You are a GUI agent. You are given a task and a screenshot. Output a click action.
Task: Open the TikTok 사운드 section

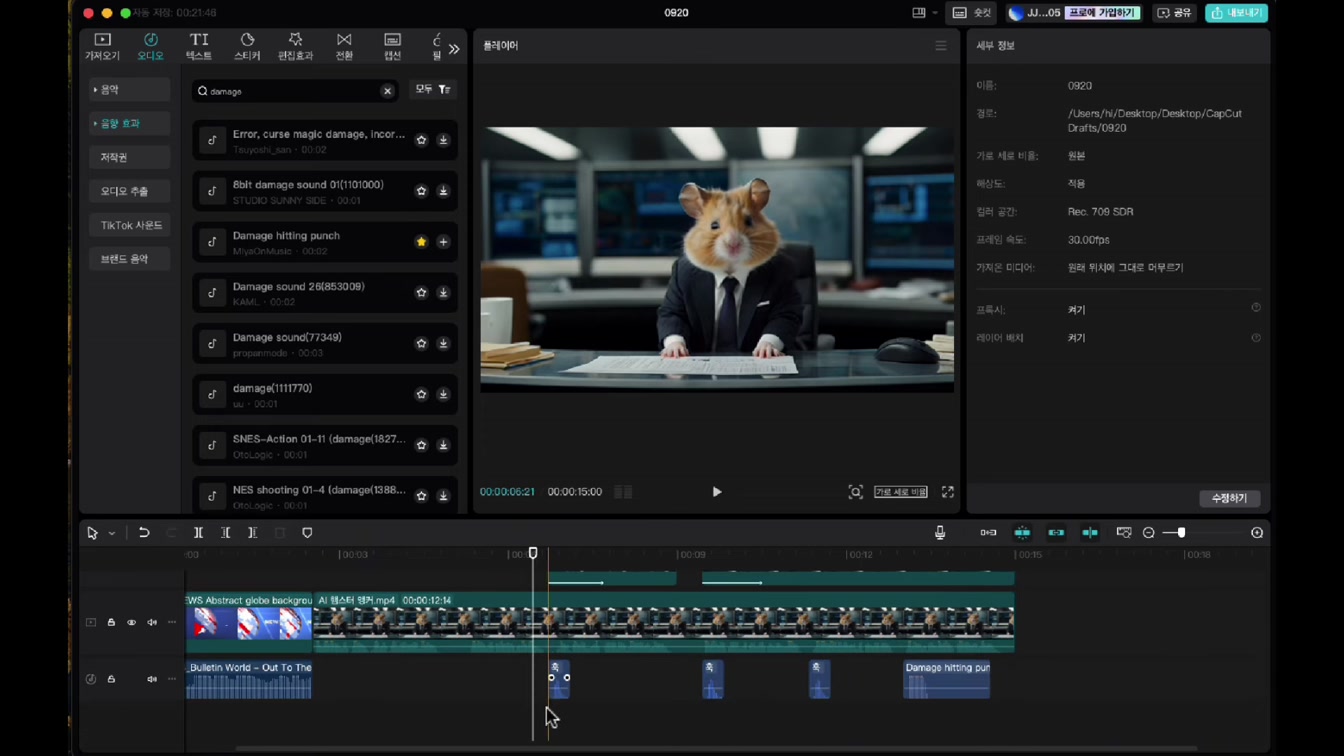[130, 225]
